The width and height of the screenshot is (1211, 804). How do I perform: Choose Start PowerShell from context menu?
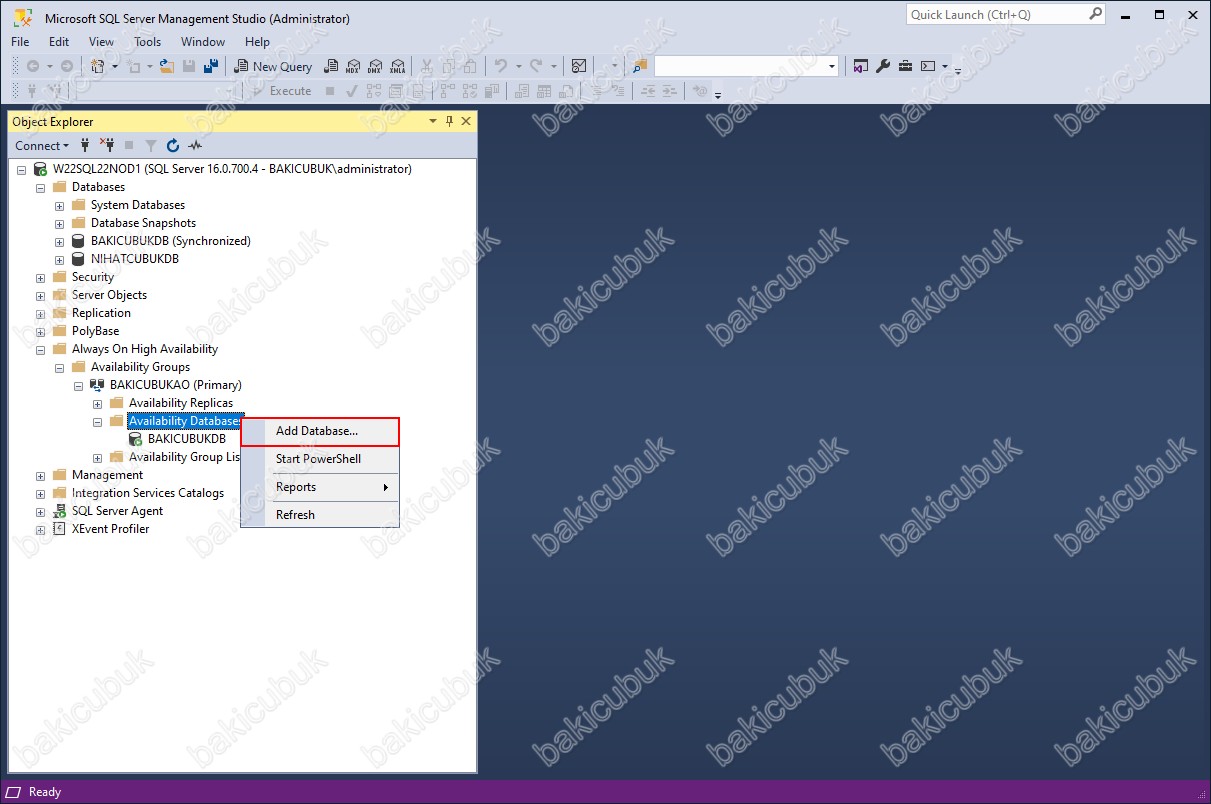[x=320, y=459]
